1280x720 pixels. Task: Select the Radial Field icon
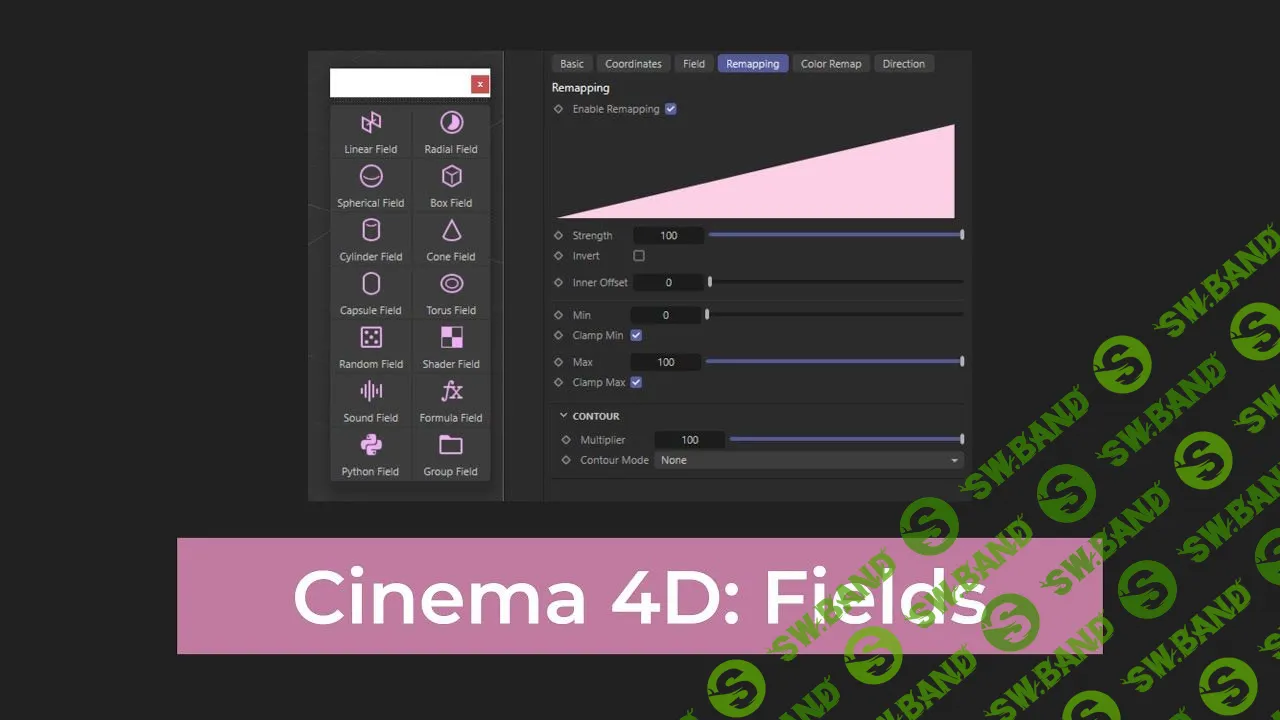452,122
